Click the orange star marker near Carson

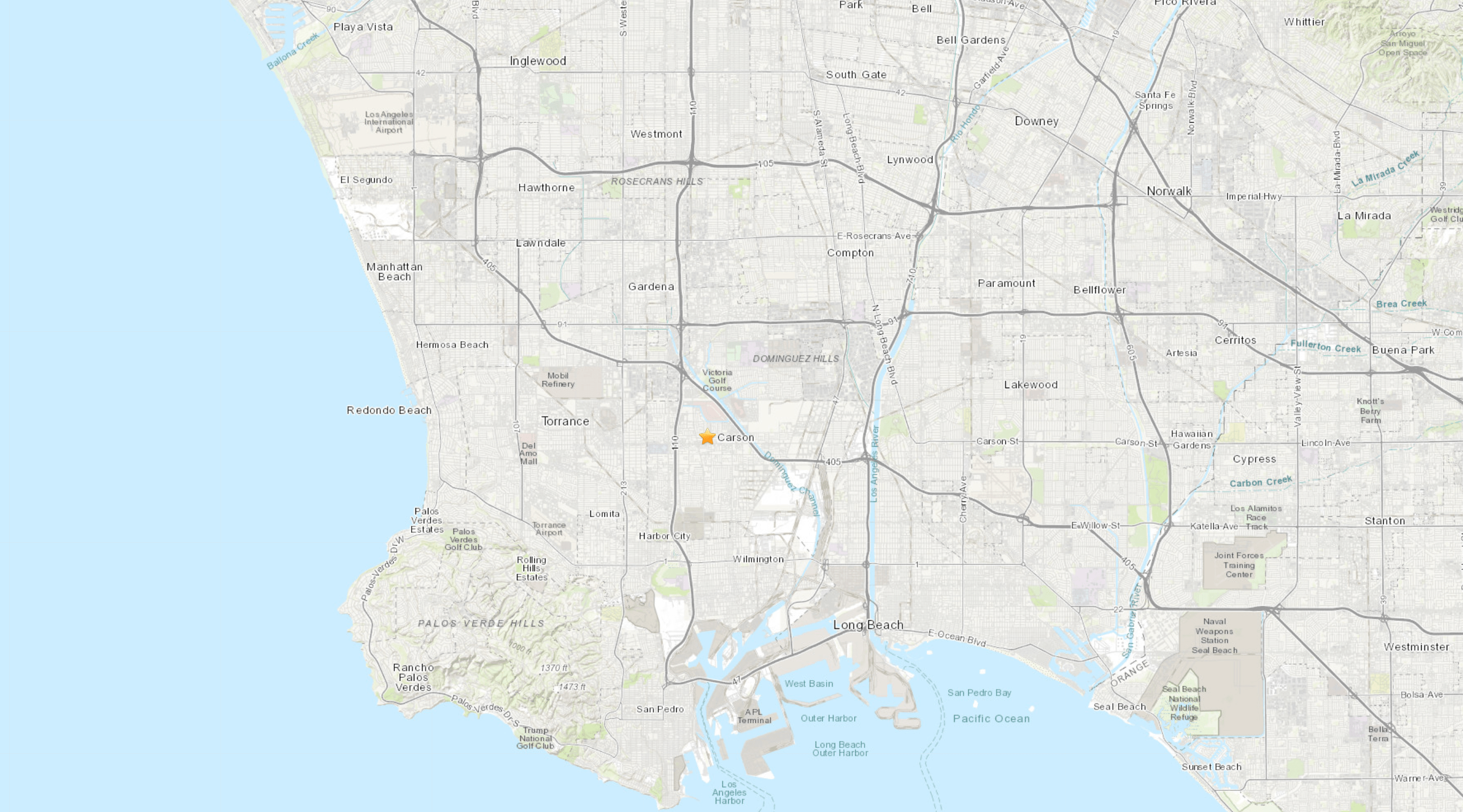707,436
